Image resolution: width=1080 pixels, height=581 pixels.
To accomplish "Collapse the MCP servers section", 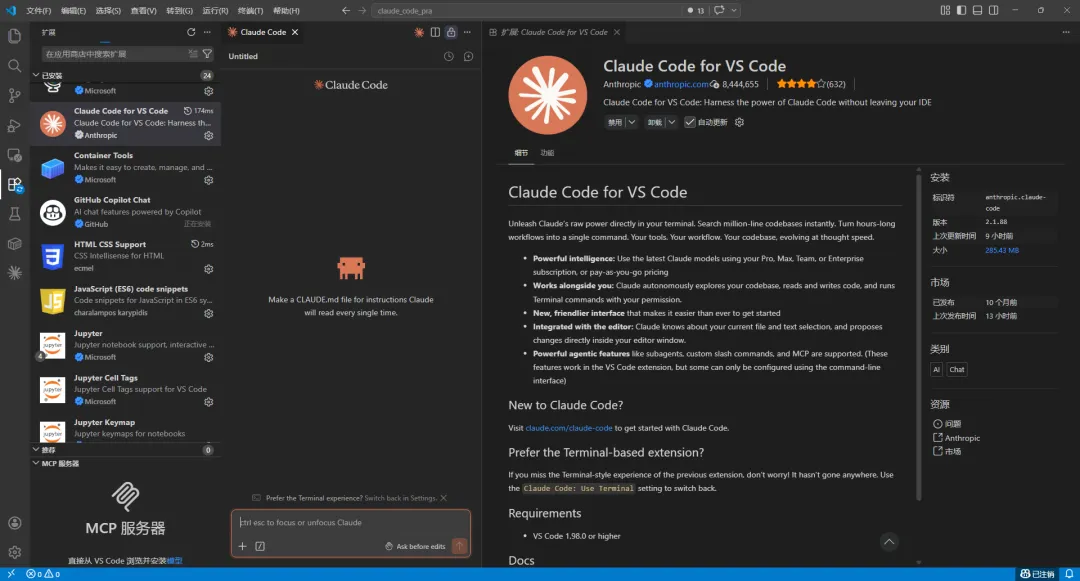I will [x=36, y=463].
